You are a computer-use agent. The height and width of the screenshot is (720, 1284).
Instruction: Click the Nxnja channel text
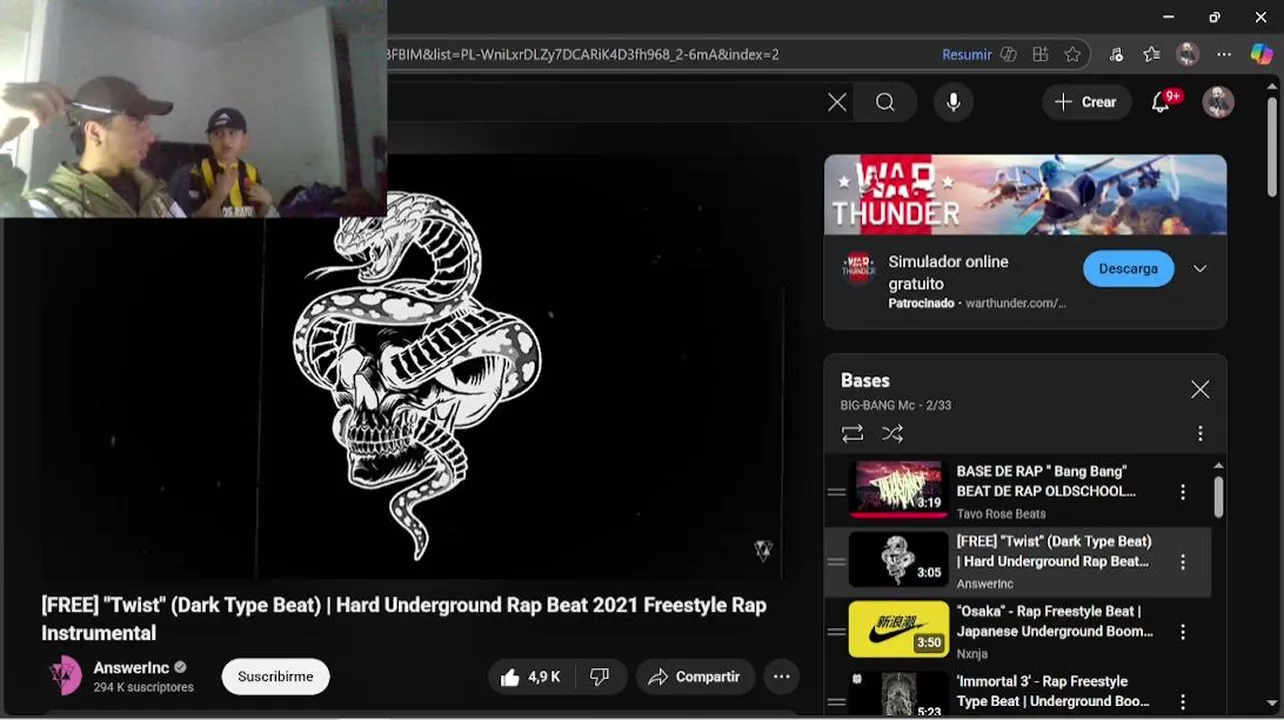click(x=972, y=654)
